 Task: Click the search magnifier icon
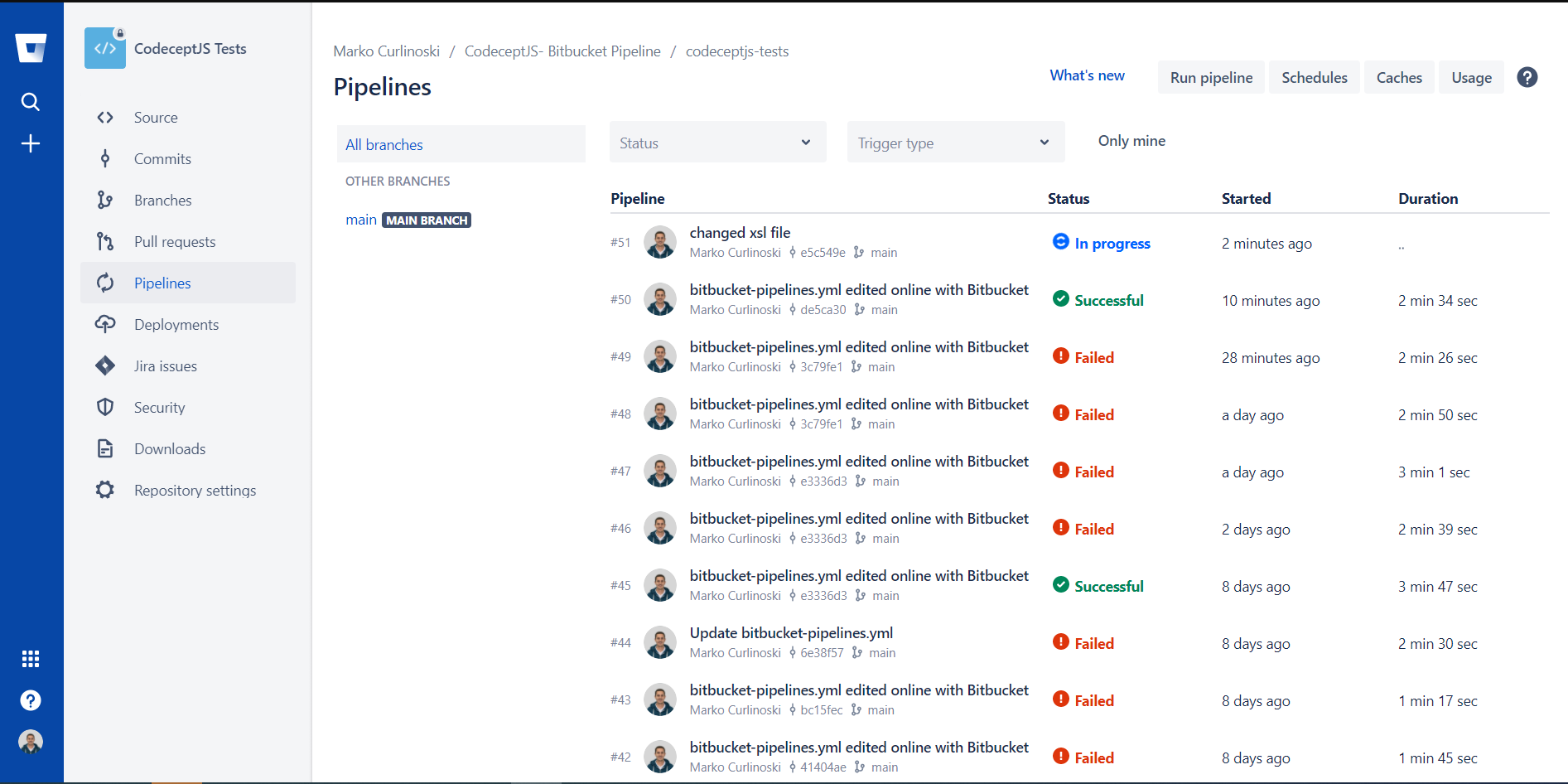(31, 102)
